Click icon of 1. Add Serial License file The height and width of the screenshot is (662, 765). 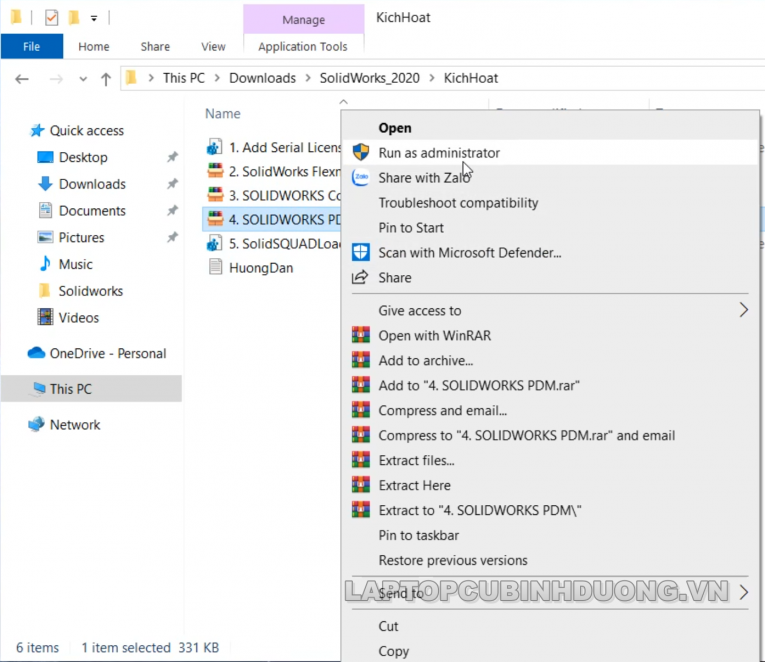point(215,147)
